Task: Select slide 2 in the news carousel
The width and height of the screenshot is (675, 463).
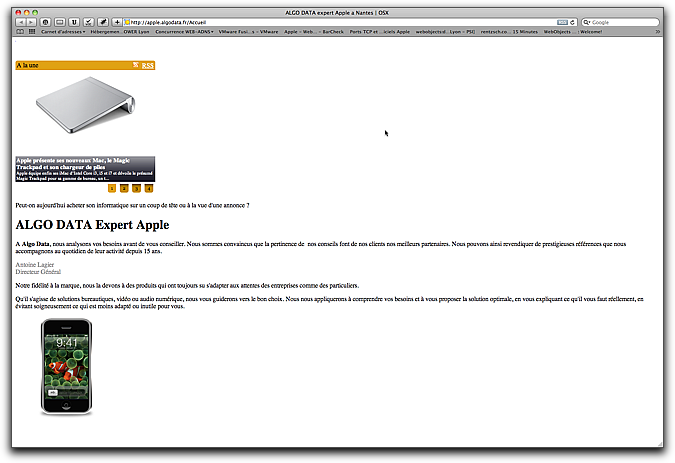Action: coord(124,188)
